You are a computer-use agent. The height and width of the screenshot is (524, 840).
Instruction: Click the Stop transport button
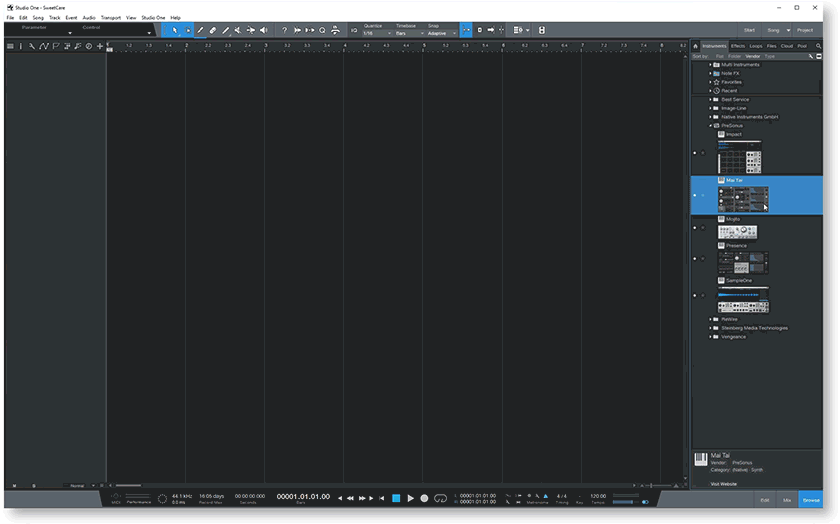396,498
